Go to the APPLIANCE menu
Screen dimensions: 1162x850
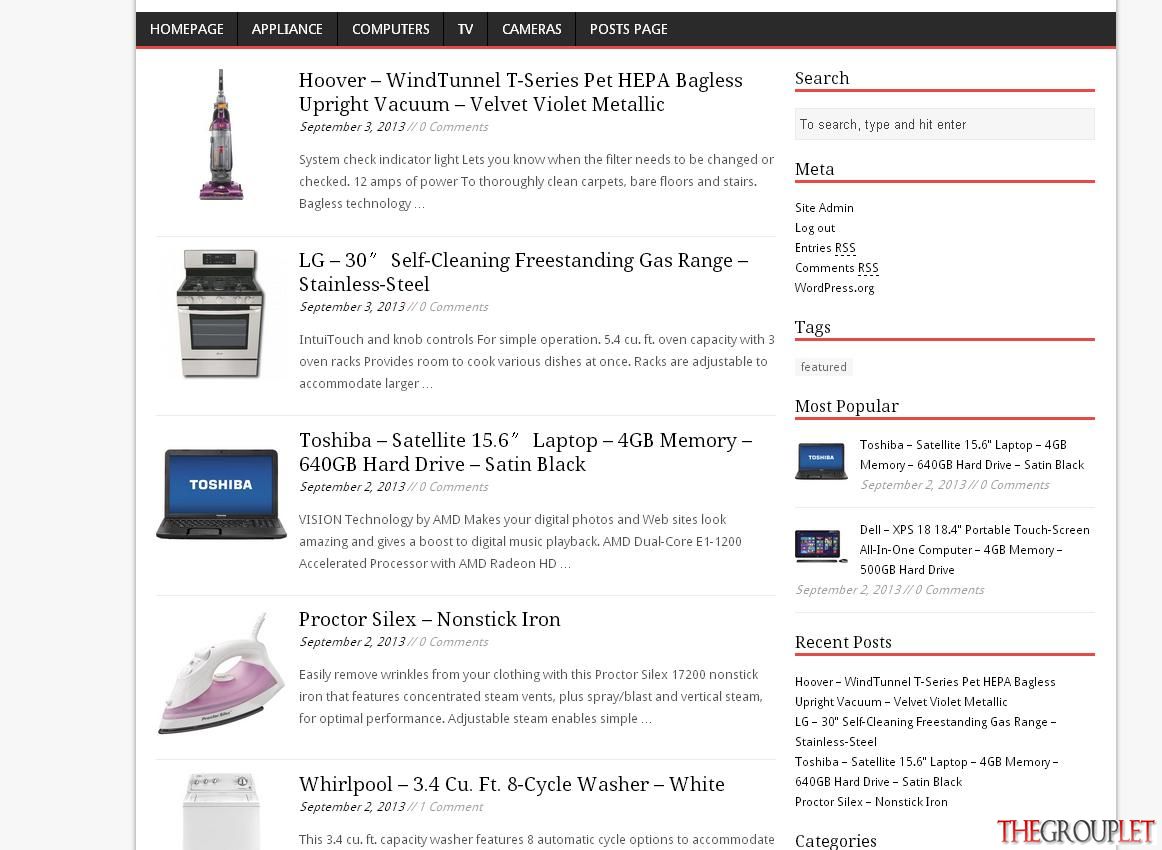point(287,29)
